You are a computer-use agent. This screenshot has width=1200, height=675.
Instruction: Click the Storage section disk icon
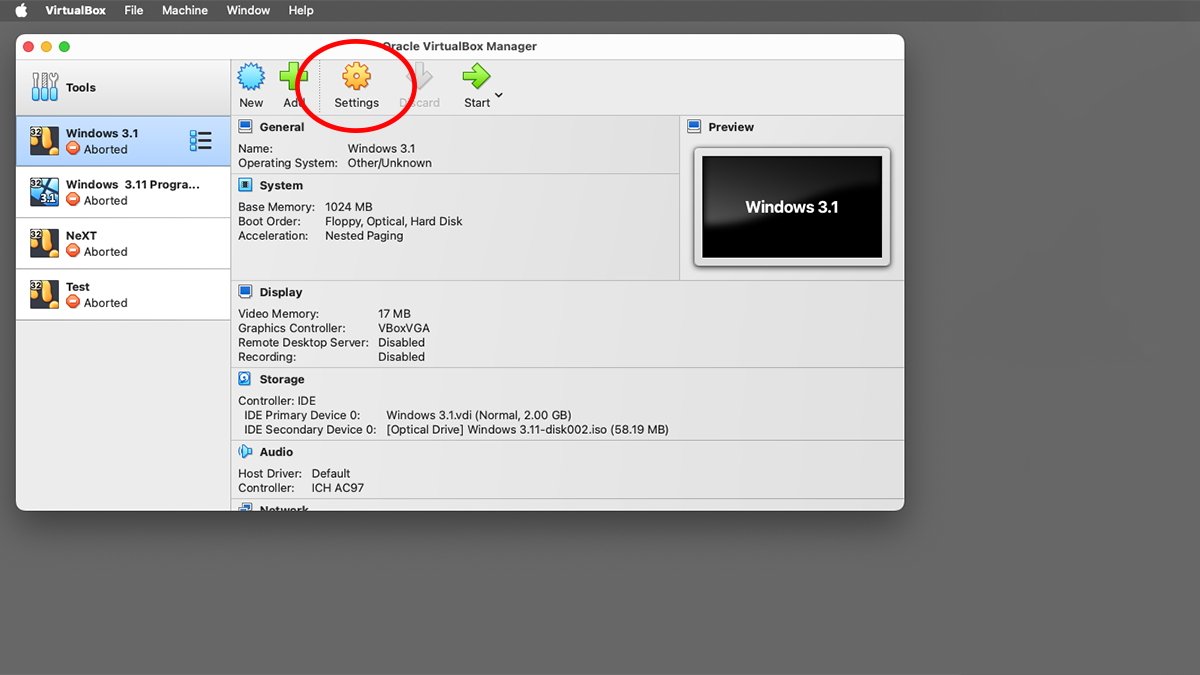(x=245, y=379)
